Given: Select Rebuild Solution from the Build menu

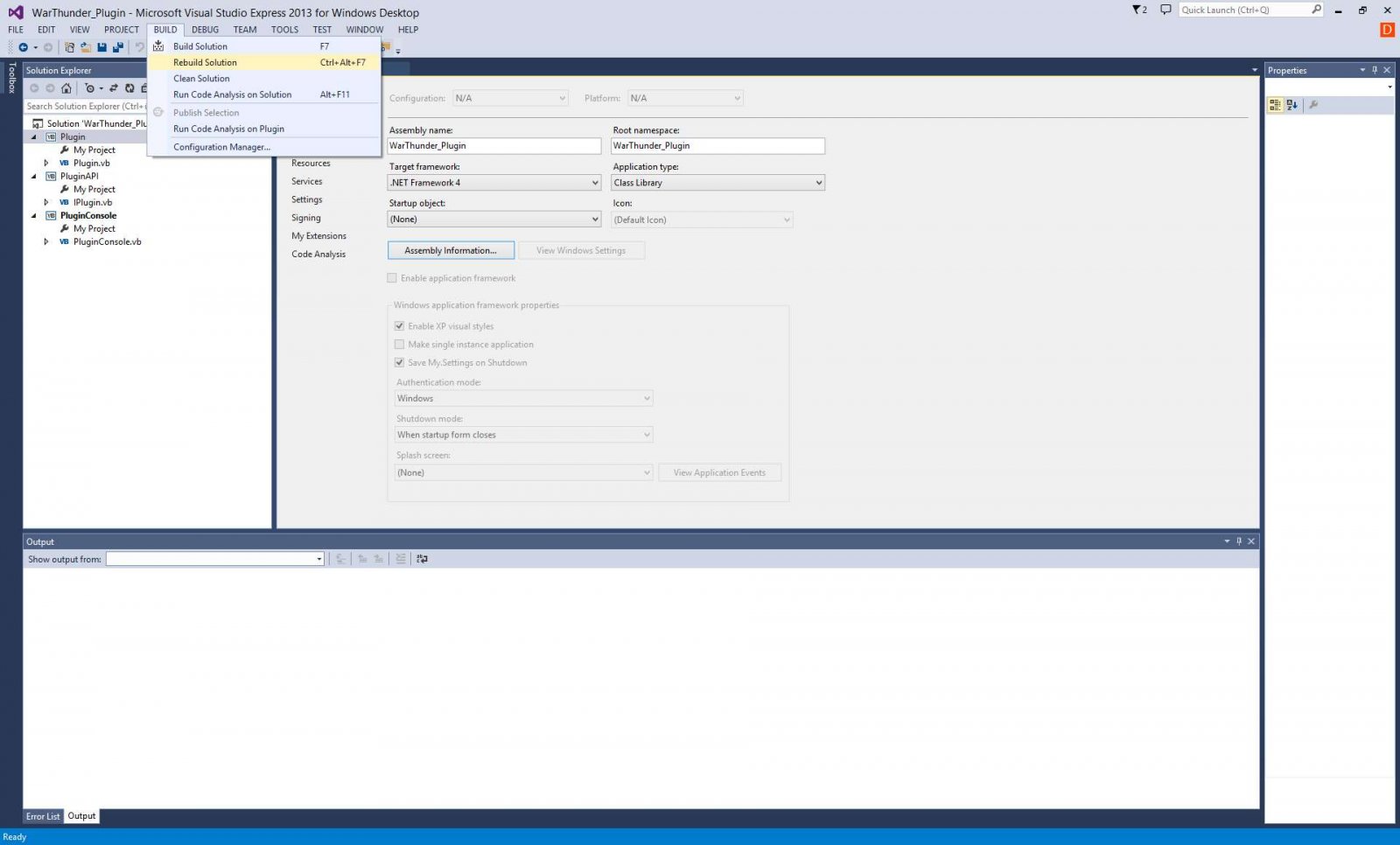Looking at the screenshot, I should (x=205, y=63).
